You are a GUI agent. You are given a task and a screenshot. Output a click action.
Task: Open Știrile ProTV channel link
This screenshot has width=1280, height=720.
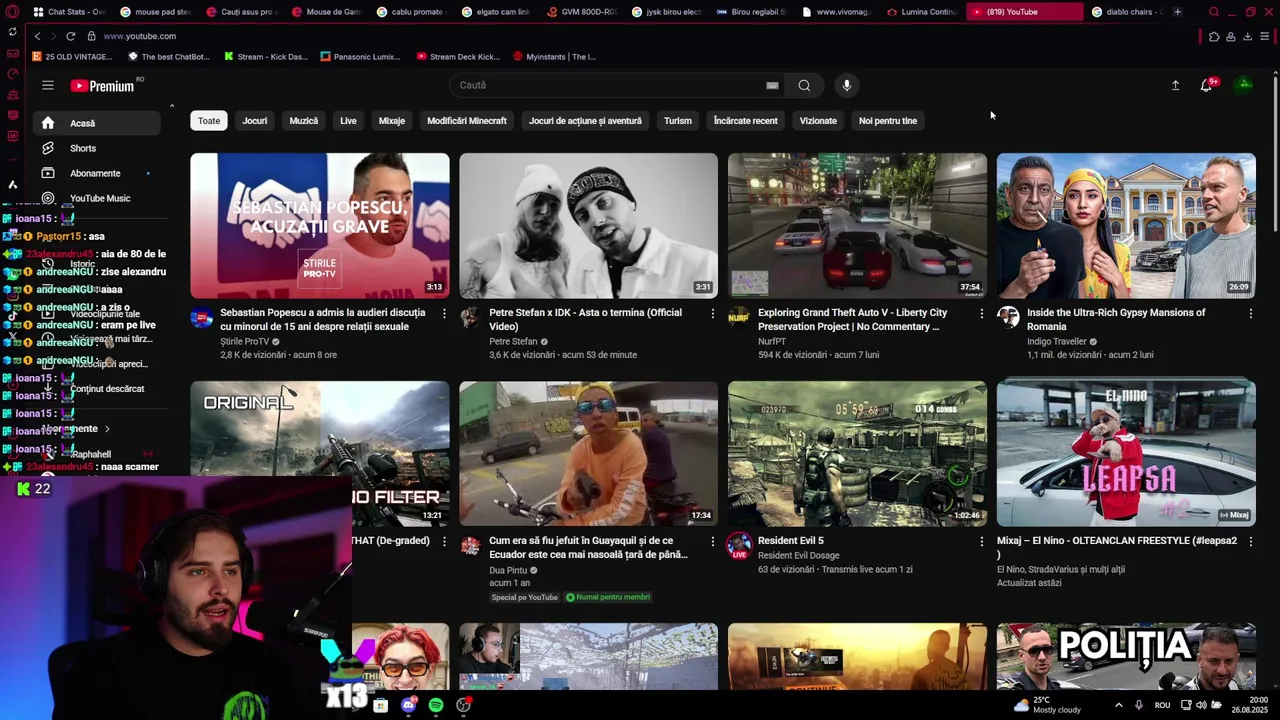click(x=245, y=341)
